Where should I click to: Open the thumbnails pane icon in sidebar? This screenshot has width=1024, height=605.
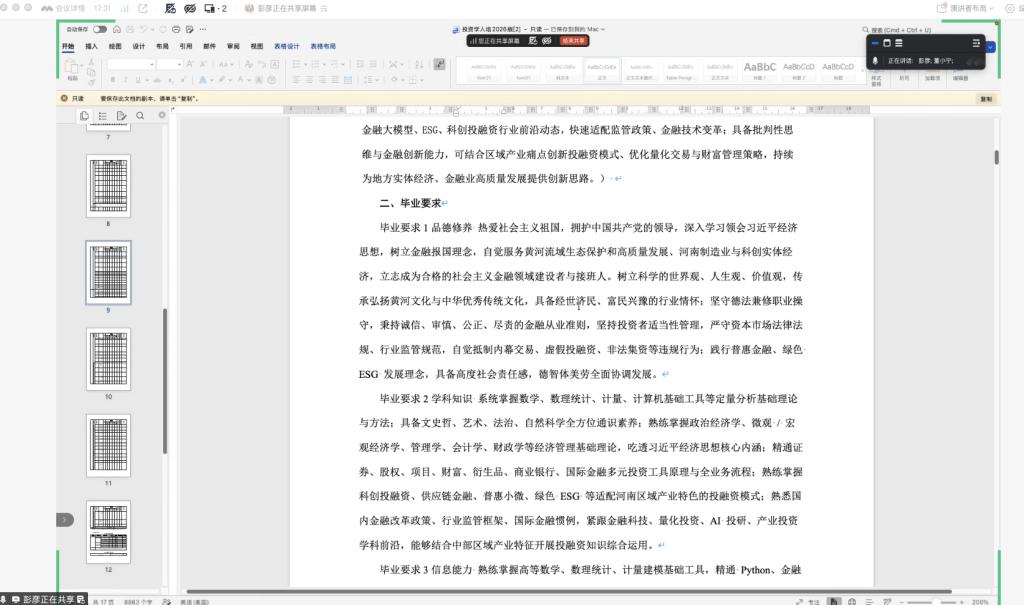tap(84, 116)
